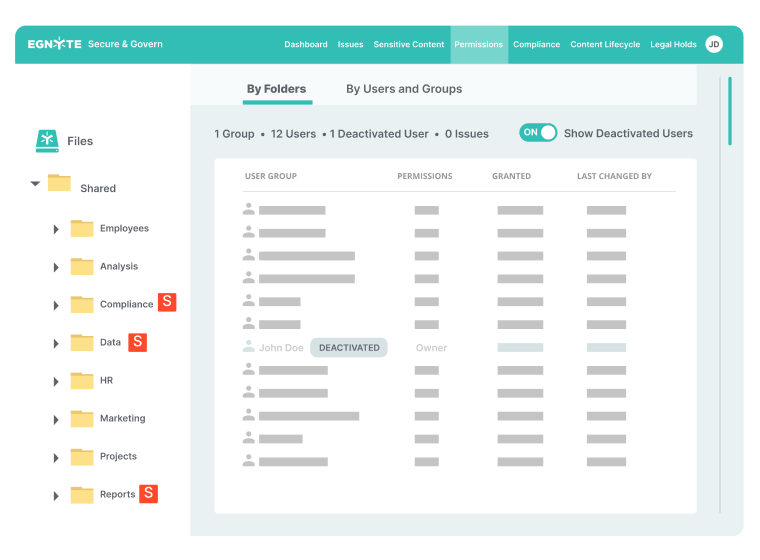The image size is (760, 560).
Task: Collapse the Shared folder tree
Action: pos(36,184)
